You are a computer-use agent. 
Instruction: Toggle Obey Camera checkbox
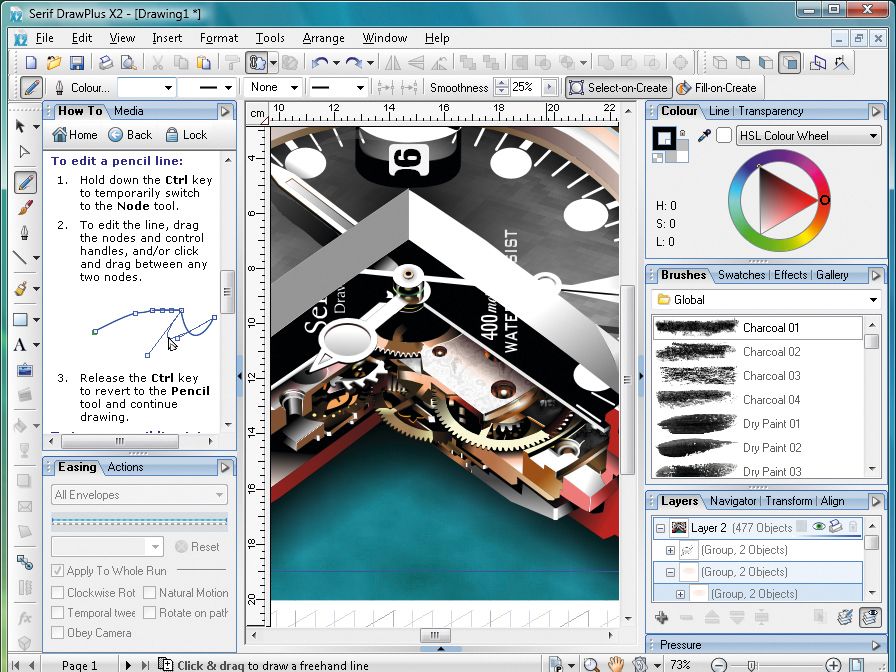57,633
